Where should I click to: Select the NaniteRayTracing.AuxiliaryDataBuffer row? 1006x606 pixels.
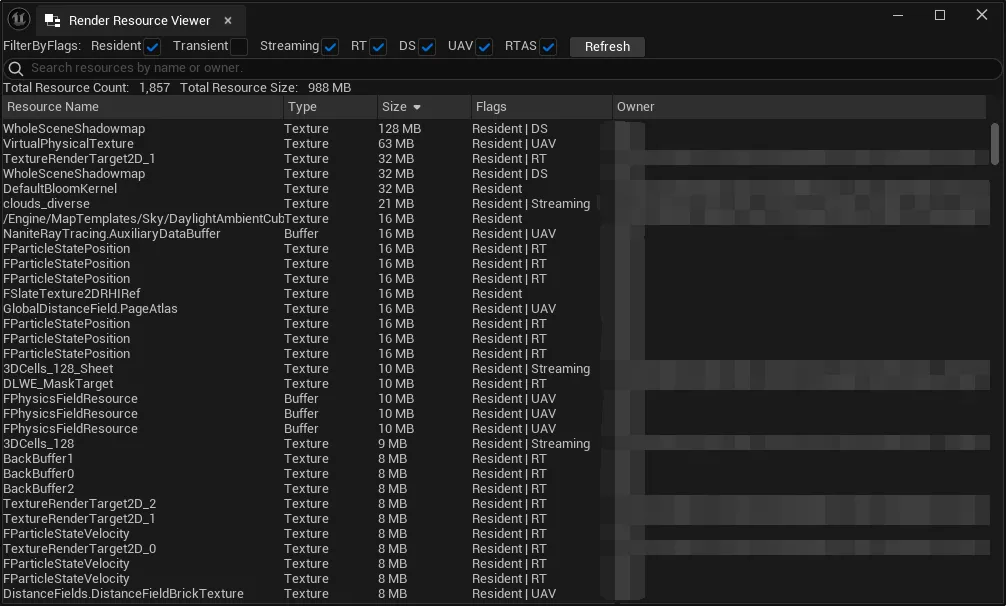(495, 233)
